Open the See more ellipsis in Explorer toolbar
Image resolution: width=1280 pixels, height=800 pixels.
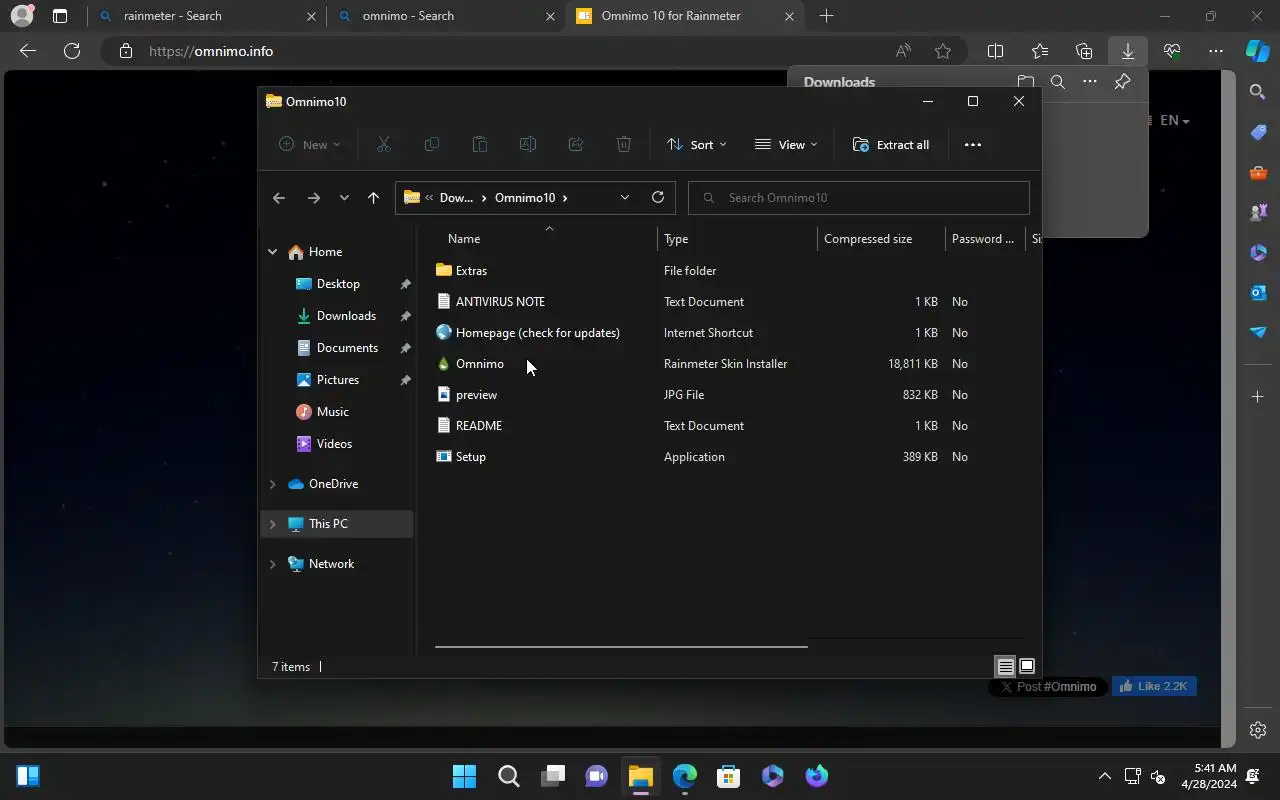[x=972, y=144]
